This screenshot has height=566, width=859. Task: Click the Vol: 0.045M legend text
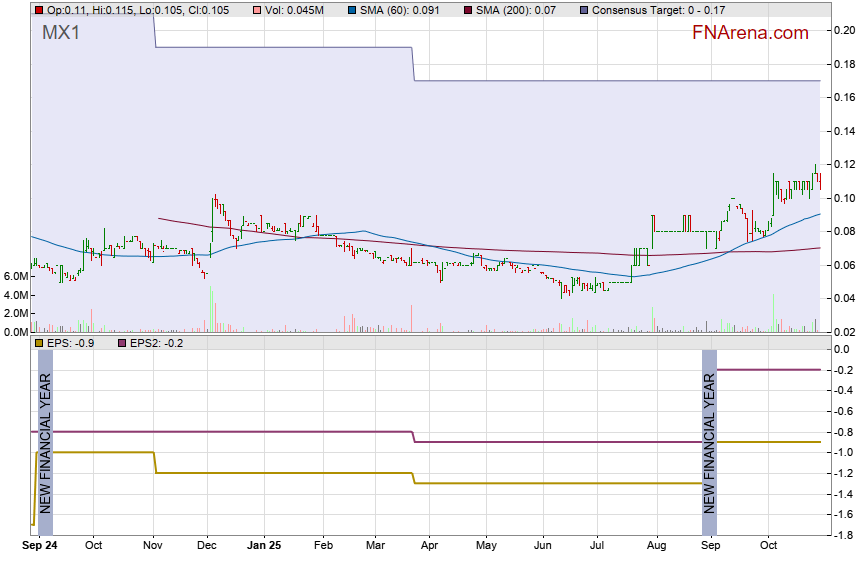click(x=295, y=9)
